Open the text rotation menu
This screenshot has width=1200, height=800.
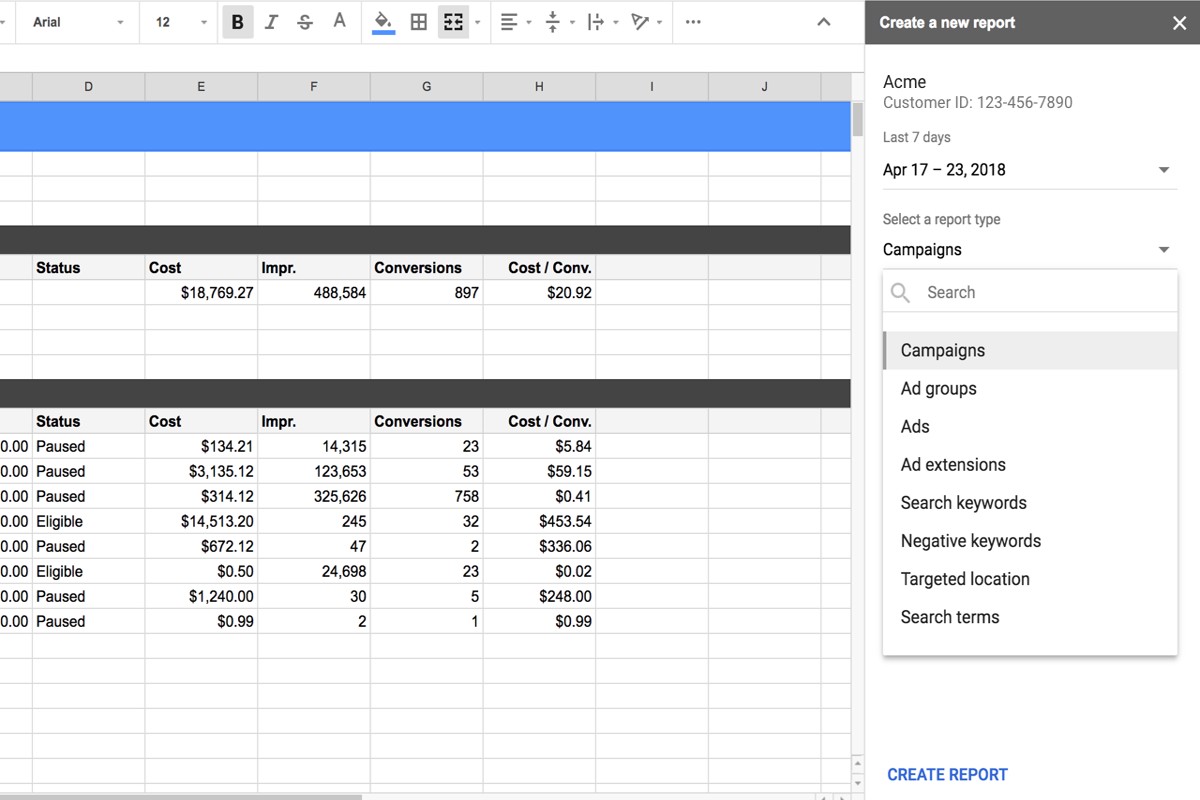point(646,22)
